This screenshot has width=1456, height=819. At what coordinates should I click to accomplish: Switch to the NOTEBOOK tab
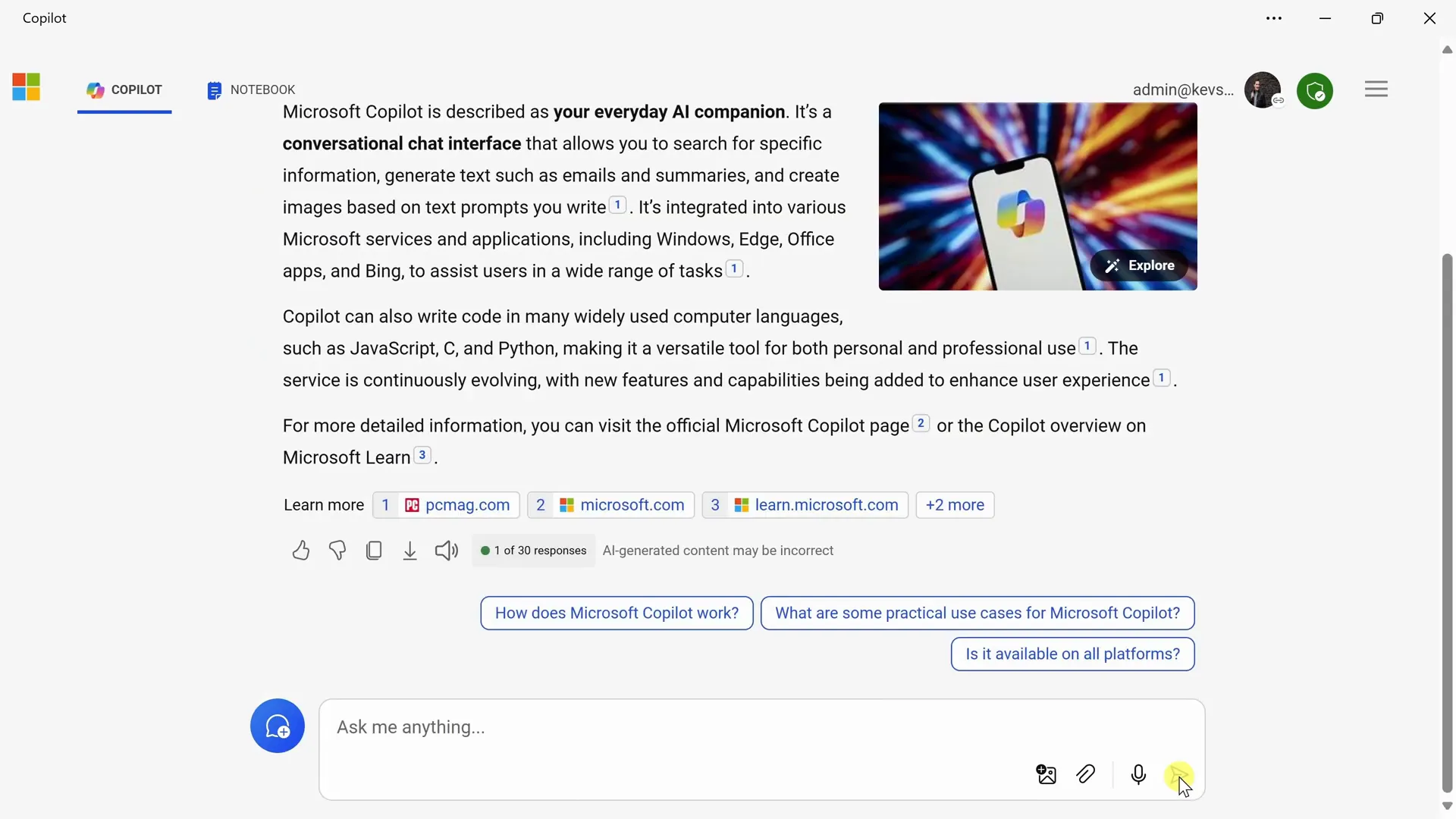click(251, 90)
